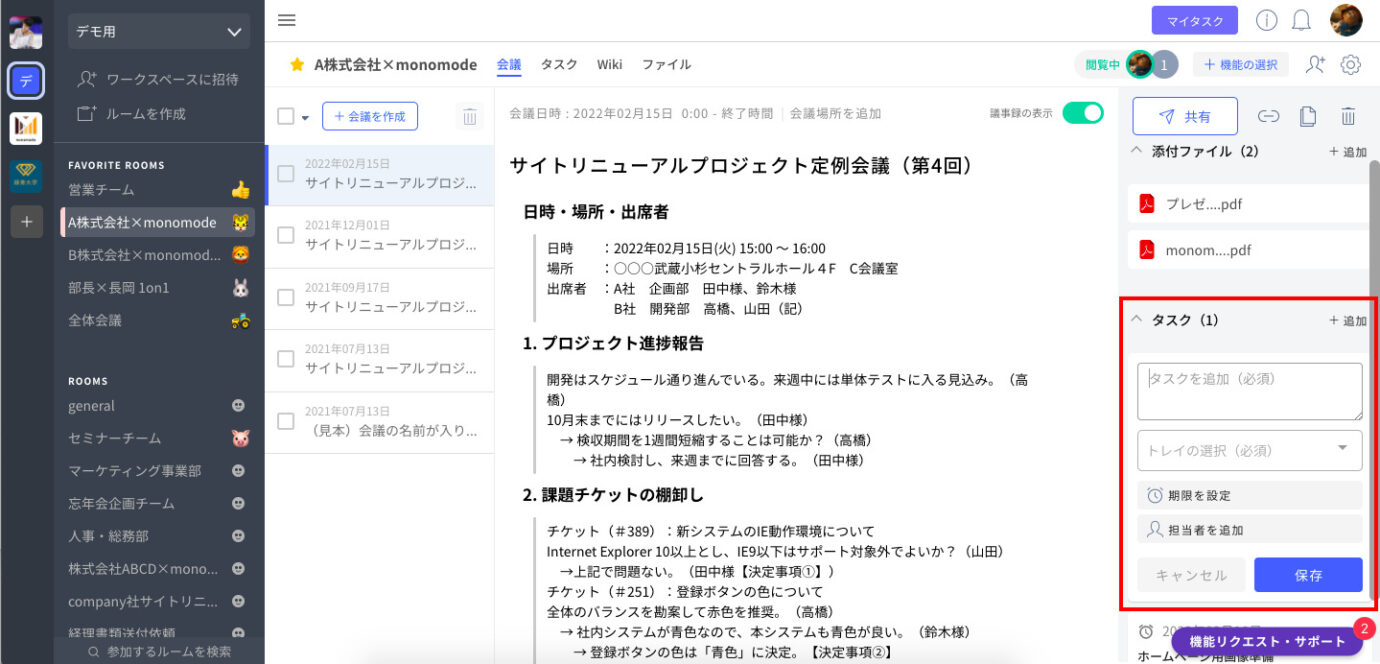Open help using the info icon

[1266, 19]
